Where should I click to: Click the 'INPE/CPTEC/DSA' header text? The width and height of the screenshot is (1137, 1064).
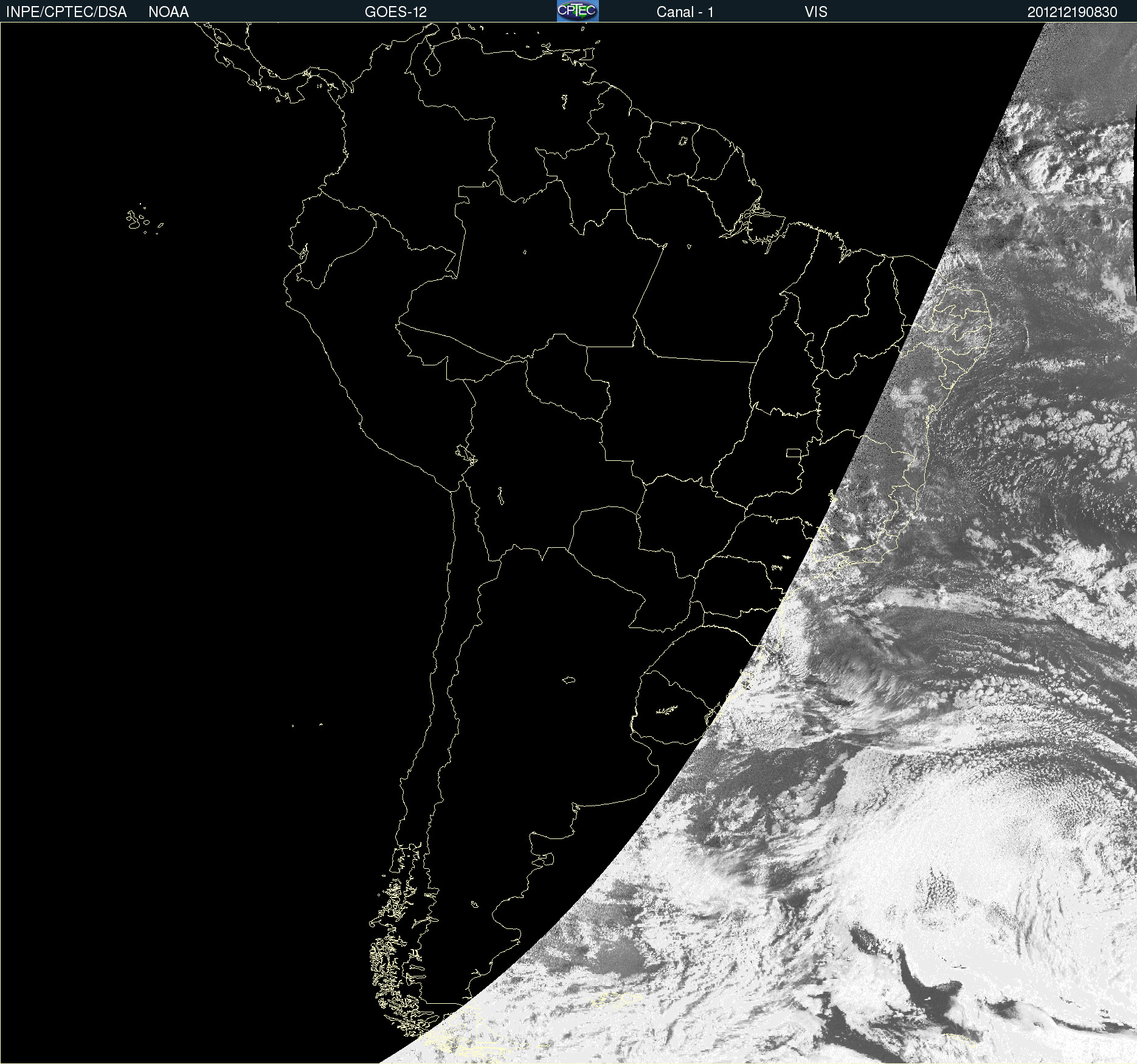pos(66,12)
